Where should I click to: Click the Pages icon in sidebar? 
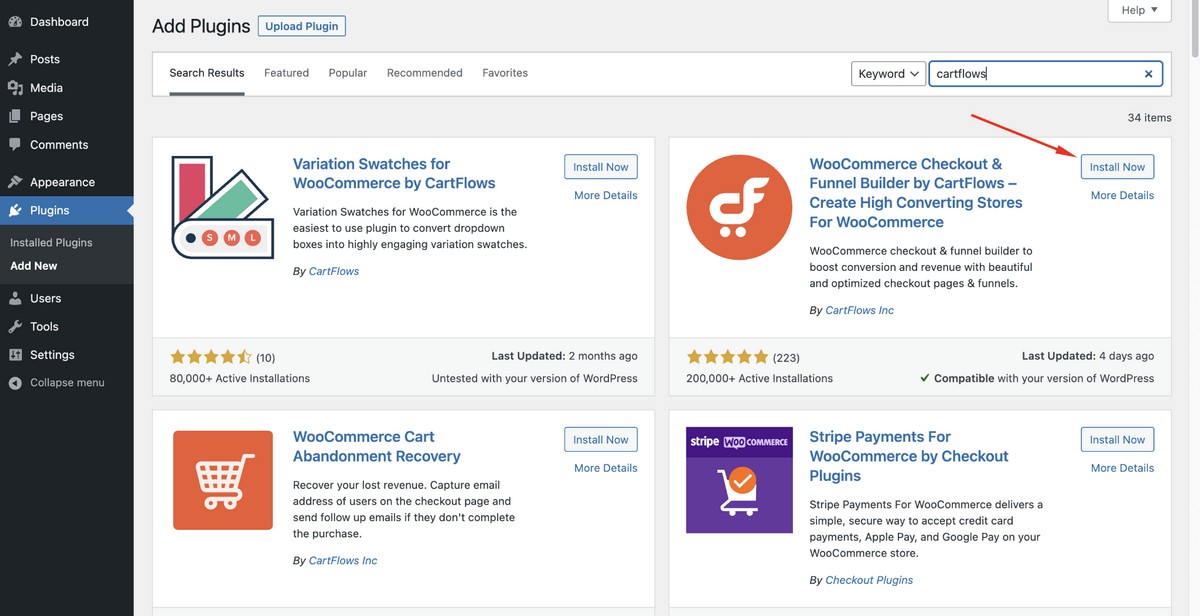tap(15, 116)
